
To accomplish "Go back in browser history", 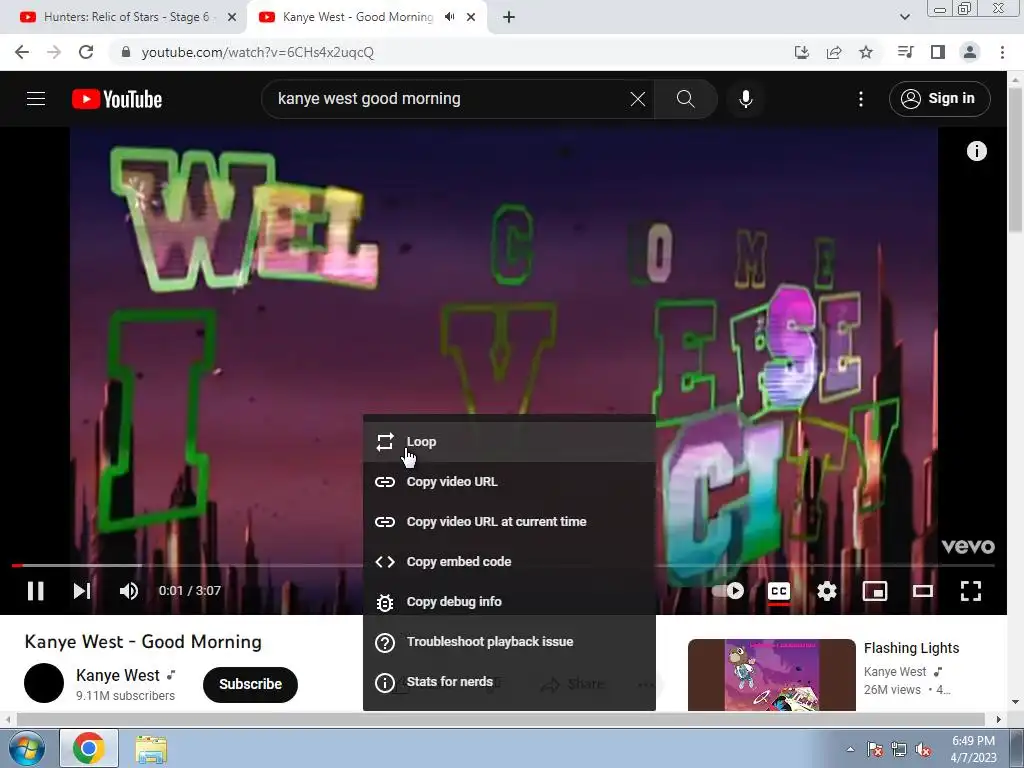I will [22, 52].
